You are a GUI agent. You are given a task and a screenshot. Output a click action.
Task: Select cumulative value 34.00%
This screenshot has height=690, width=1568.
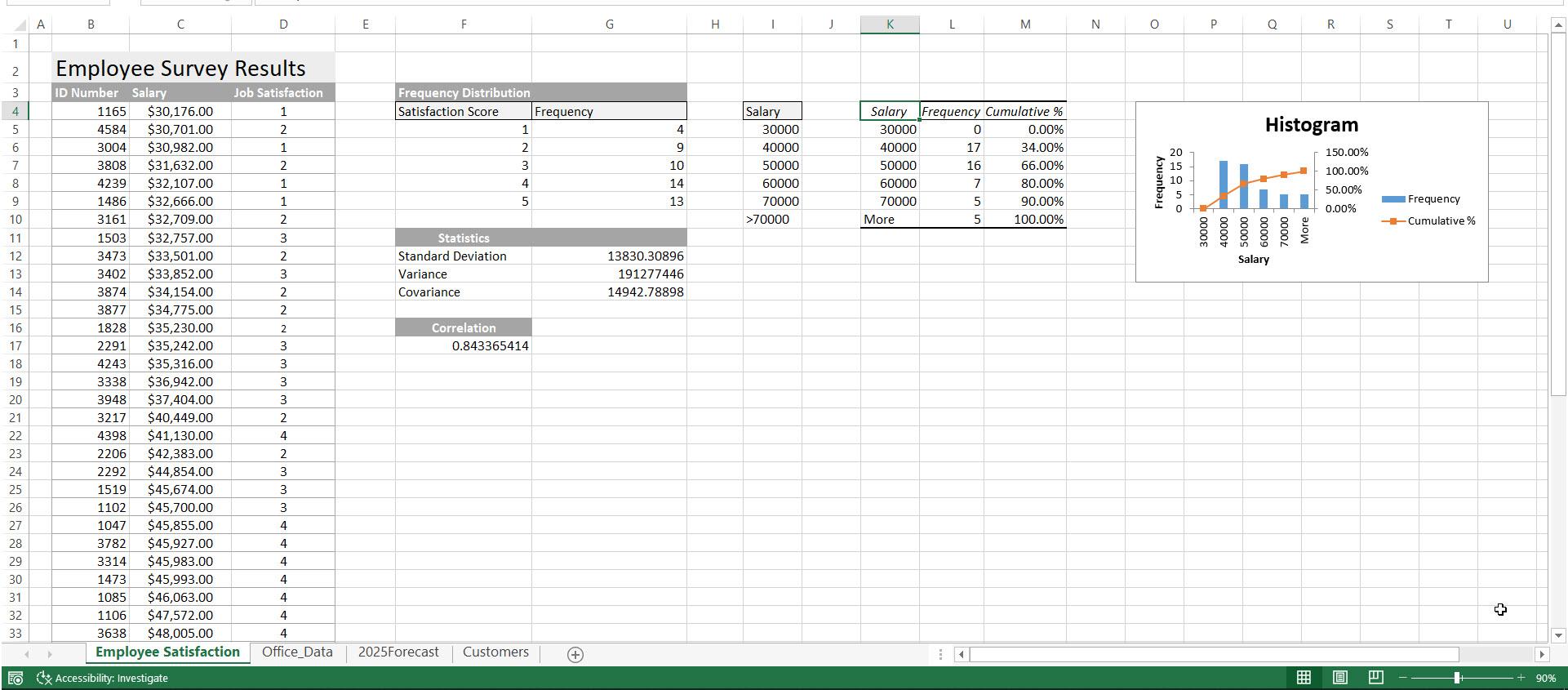pos(1025,147)
